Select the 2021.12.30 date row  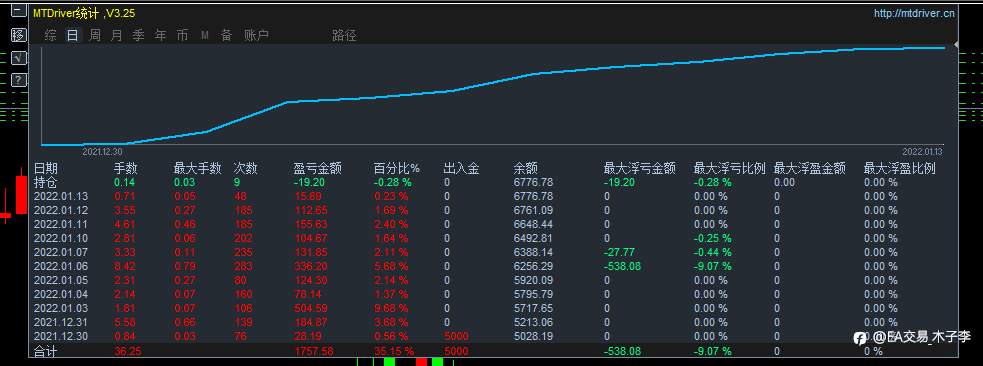(61, 337)
